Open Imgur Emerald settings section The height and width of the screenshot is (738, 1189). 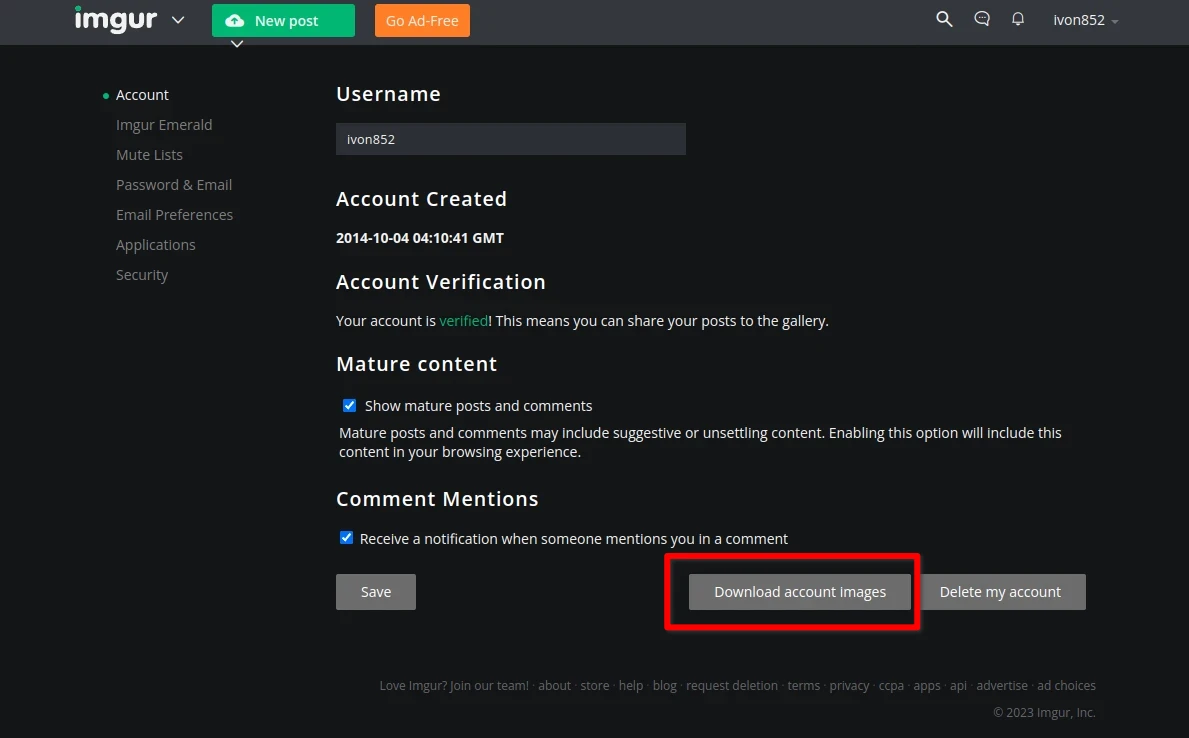click(x=164, y=125)
